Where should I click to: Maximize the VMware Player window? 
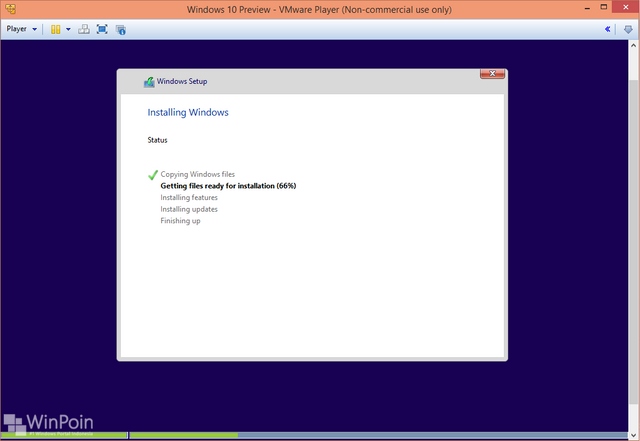pyautogui.click(x=604, y=7)
